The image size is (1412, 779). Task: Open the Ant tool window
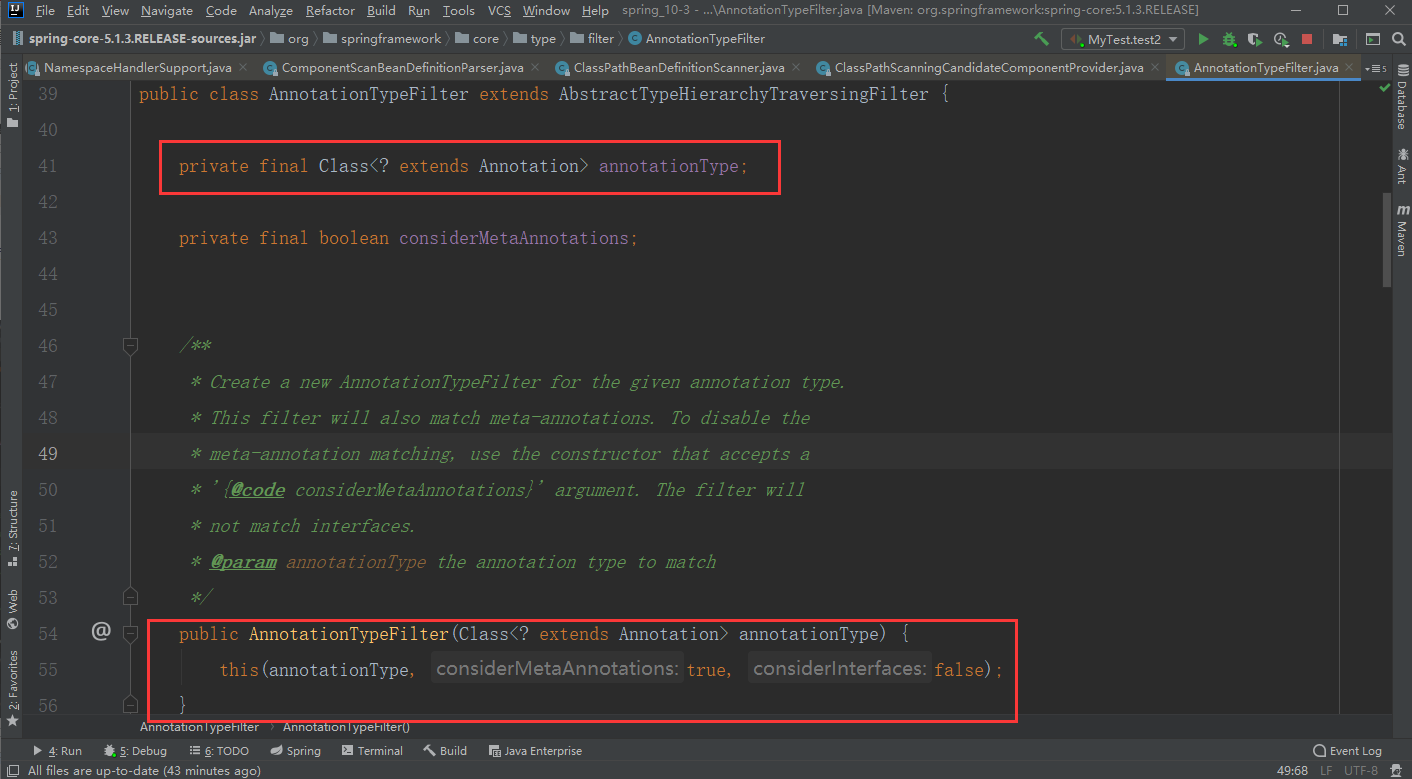click(1401, 165)
